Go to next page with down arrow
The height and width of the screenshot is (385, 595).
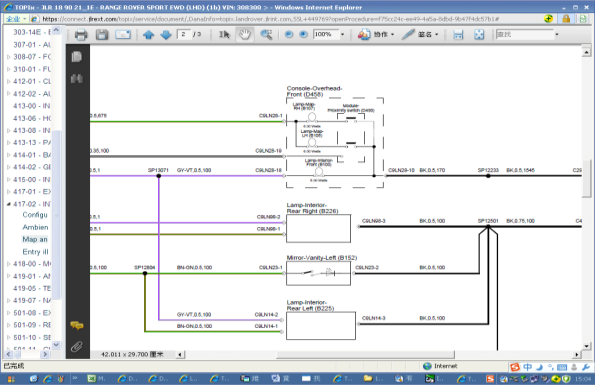tap(166, 35)
